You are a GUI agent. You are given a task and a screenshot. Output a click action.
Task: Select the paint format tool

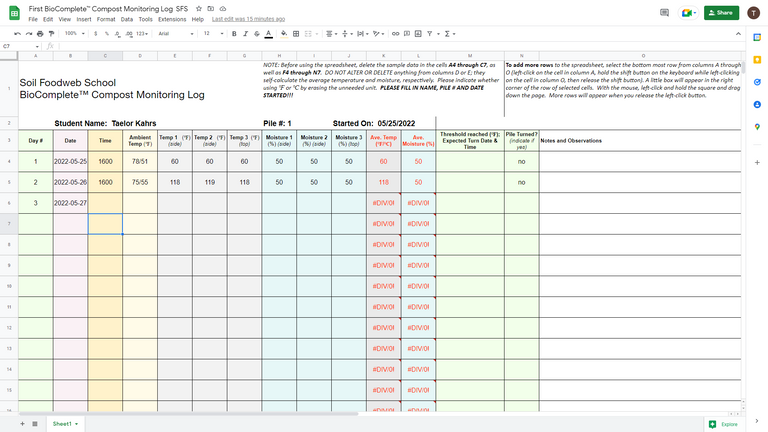pos(51,34)
